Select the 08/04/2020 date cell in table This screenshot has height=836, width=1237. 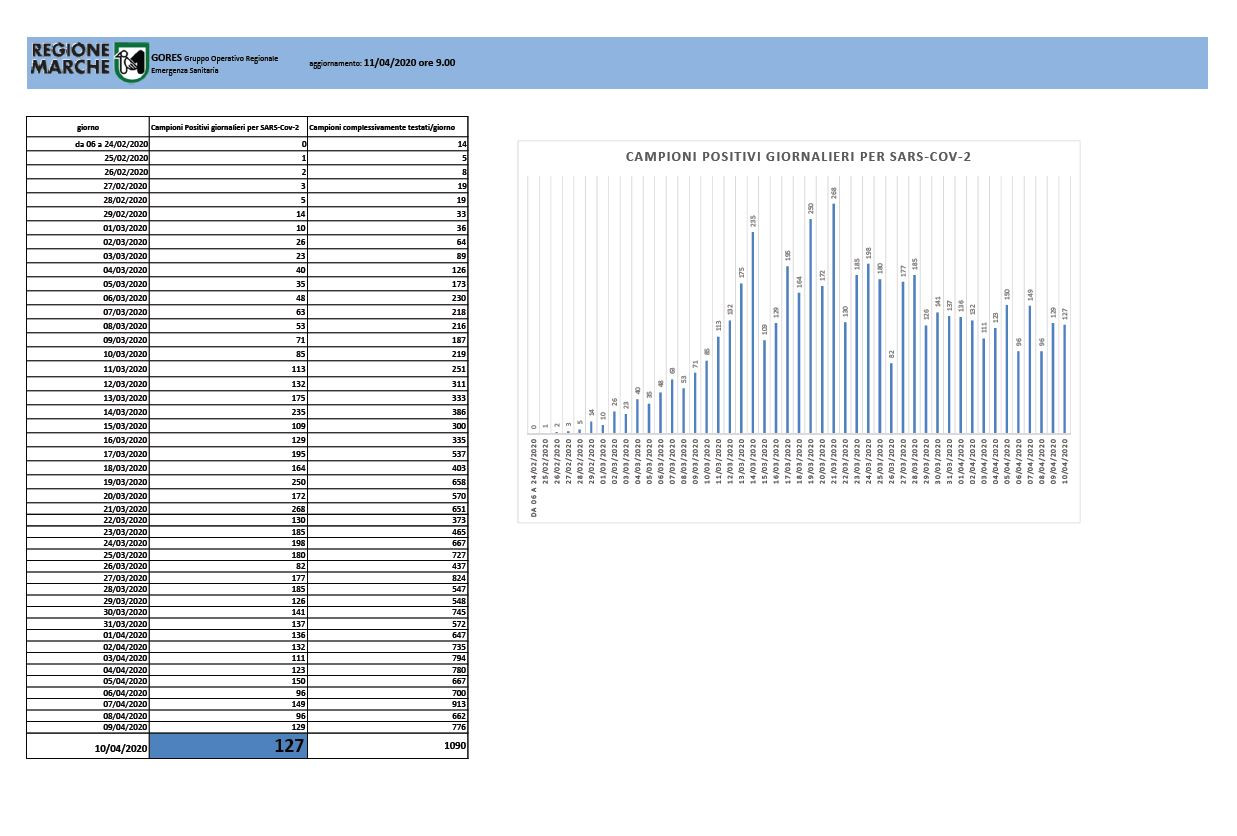[x=87, y=716]
